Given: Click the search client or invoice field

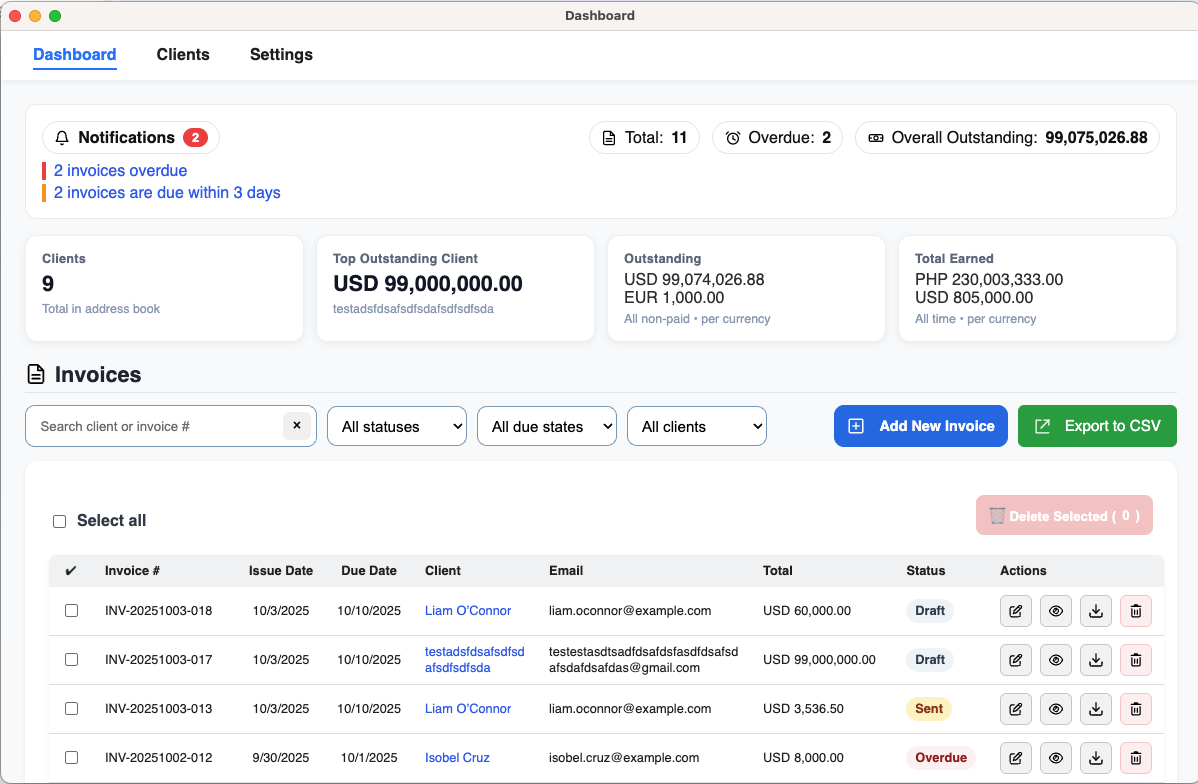Looking at the screenshot, I should click(155, 426).
